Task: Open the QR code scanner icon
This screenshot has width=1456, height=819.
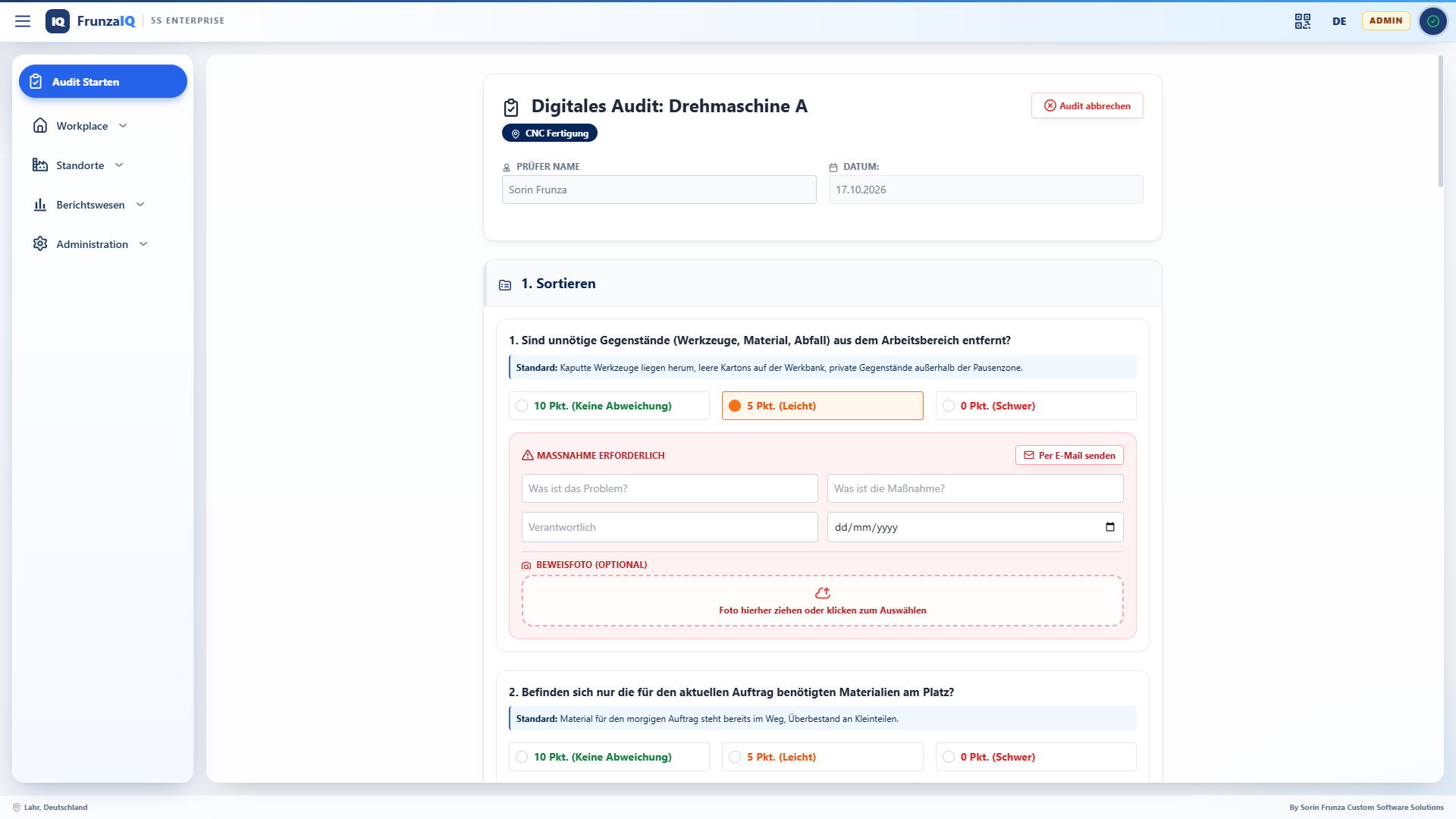Action: point(1303,21)
